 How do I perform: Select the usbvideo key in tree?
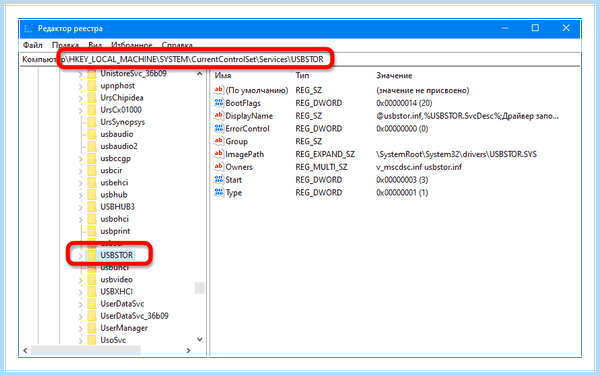click(x=116, y=280)
